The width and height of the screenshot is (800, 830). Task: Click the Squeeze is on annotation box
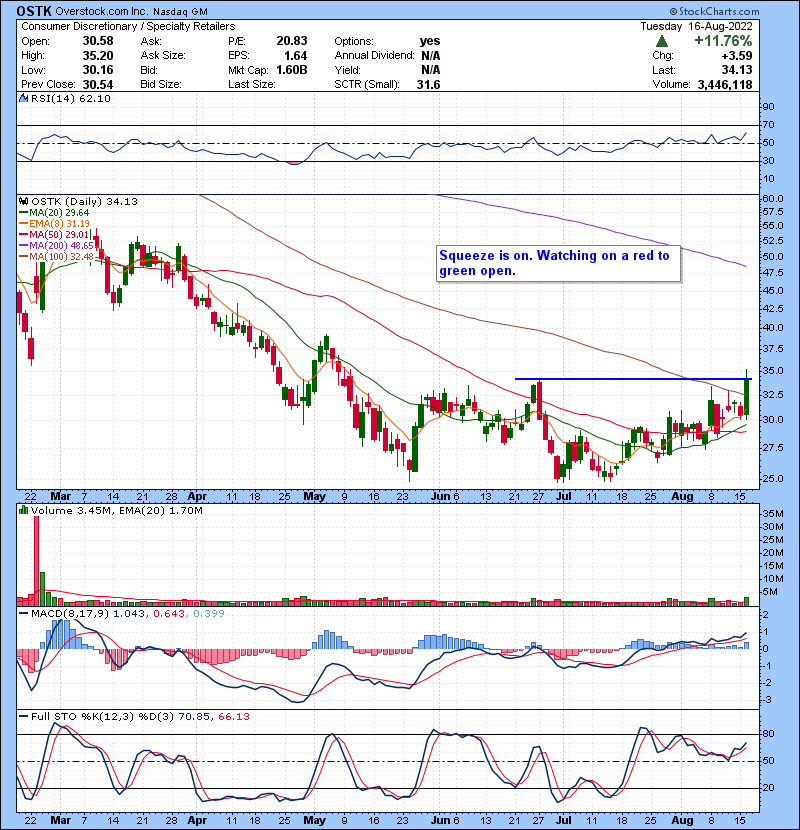558,263
